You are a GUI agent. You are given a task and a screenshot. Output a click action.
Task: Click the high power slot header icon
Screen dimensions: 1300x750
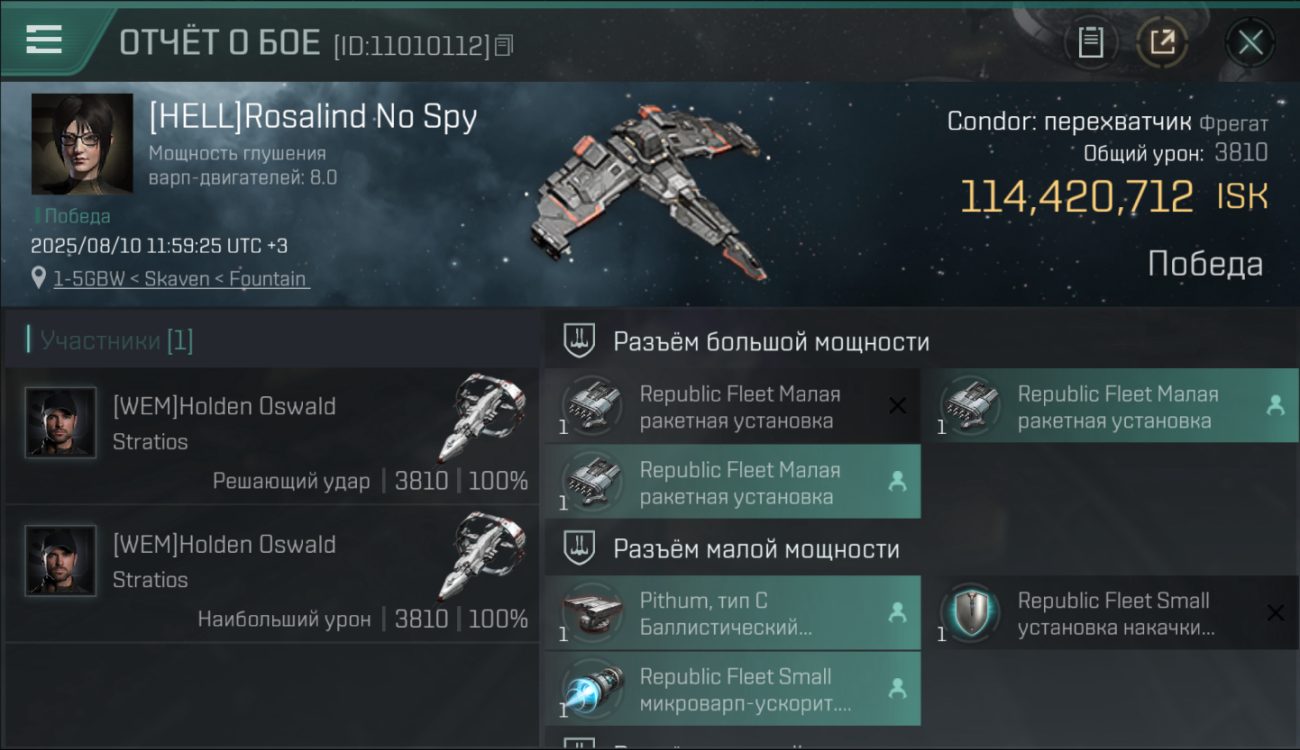tap(579, 341)
